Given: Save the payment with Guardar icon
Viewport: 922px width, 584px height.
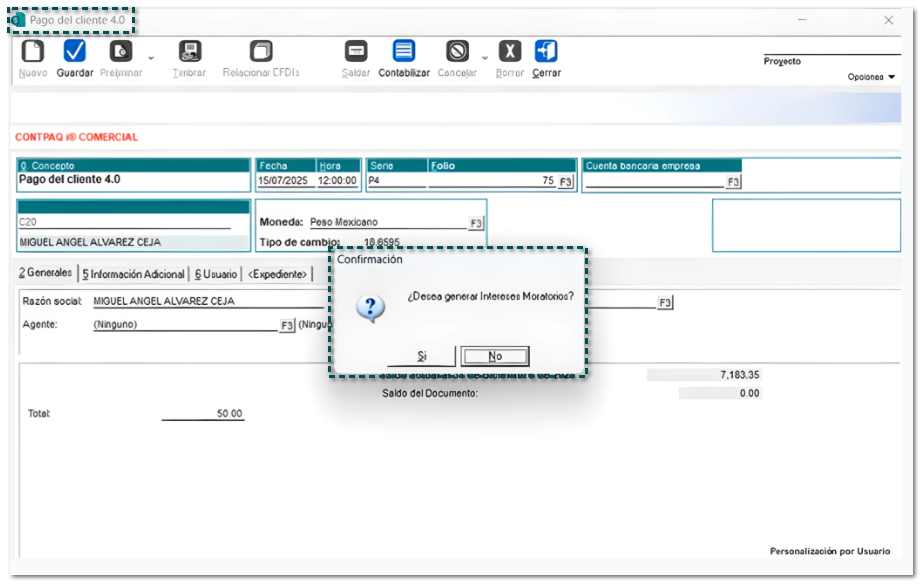Looking at the screenshot, I should coord(75,52).
